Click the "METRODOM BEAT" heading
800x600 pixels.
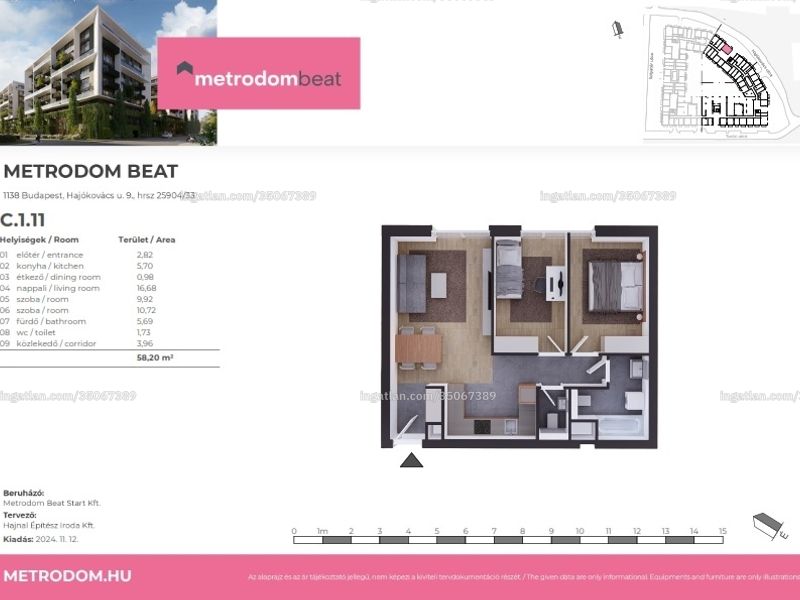pos(91,171)
